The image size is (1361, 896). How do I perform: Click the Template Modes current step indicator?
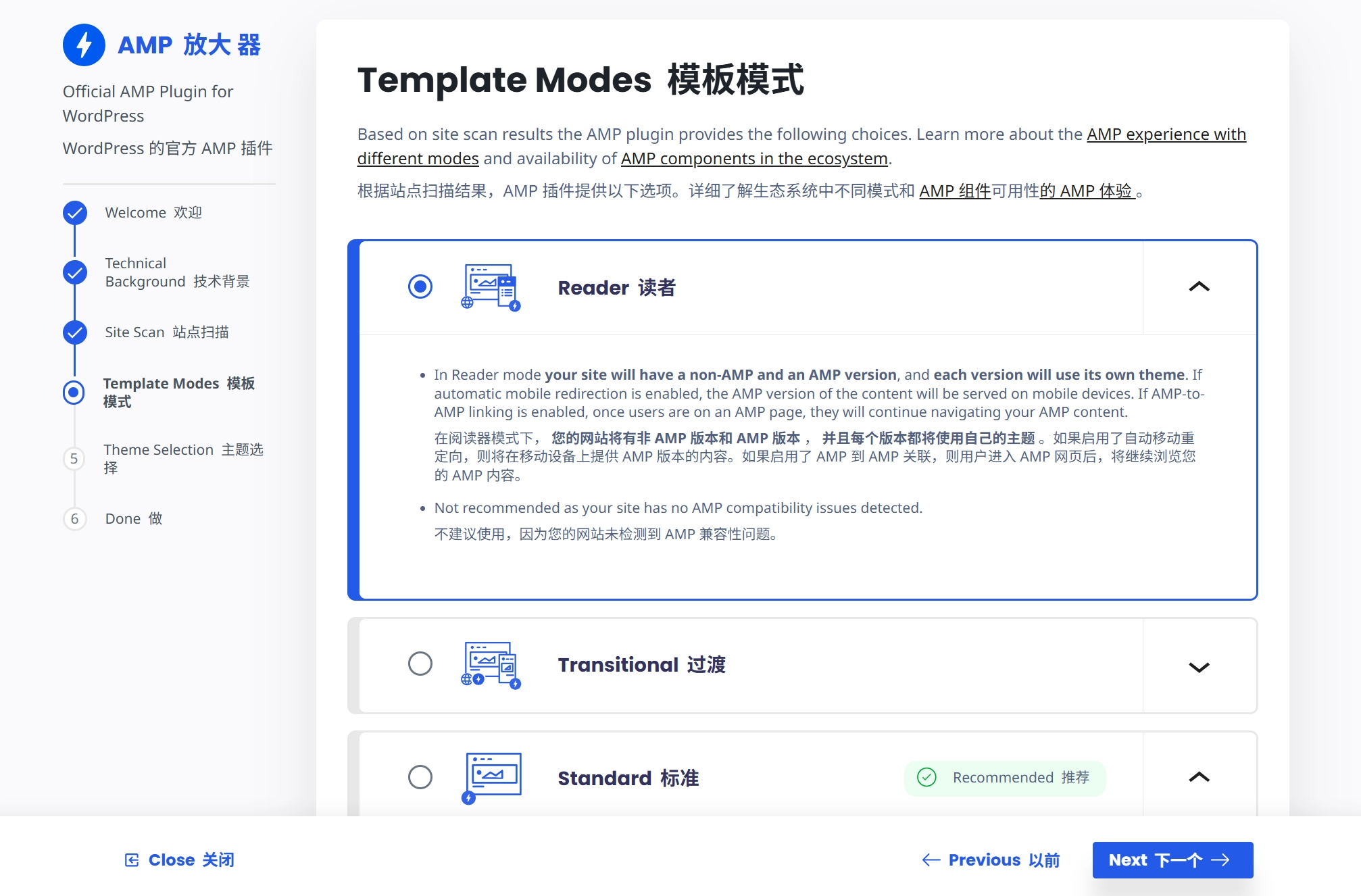pos(74,393)
